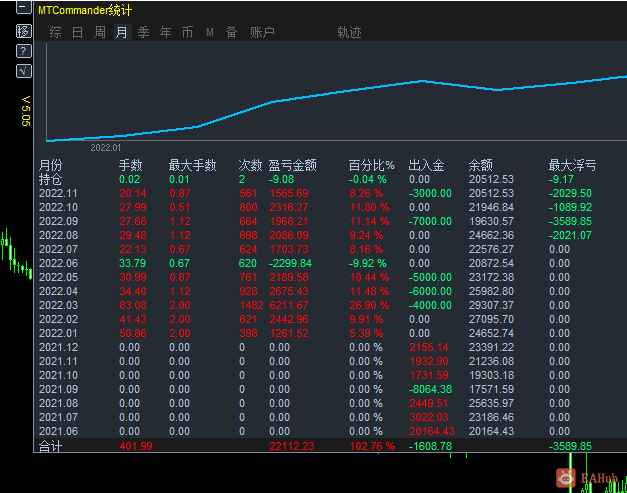Click the 合计 total label

click(50, 446)
